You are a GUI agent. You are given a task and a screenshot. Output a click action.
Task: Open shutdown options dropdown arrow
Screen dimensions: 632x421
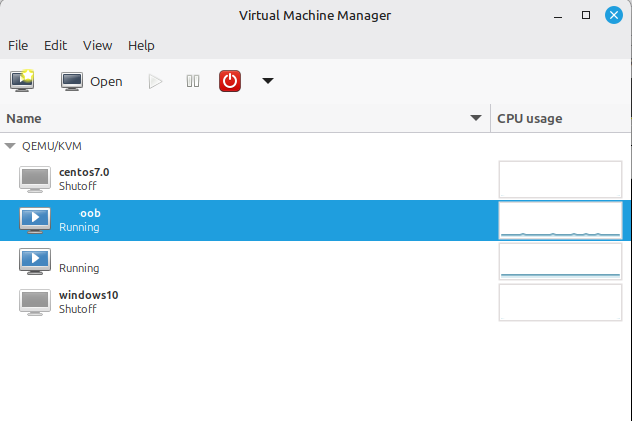click(x=268, y=81)
